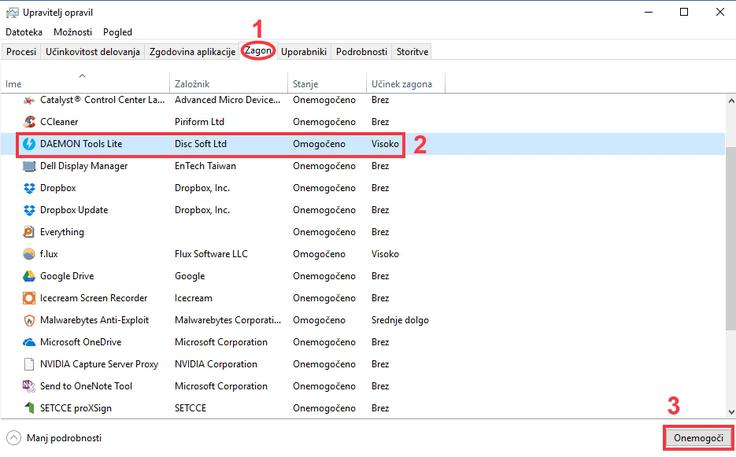The width and height of the screenshot is (736, 457).
Task: Click the Flux Software LLC publisher cell
Action: coord(211,254)
